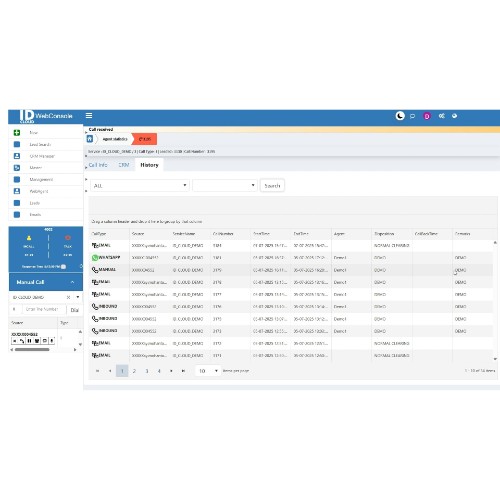
Task: Switch to the Call Info tab
Action: pyautogui.click(x=98, y=165)
